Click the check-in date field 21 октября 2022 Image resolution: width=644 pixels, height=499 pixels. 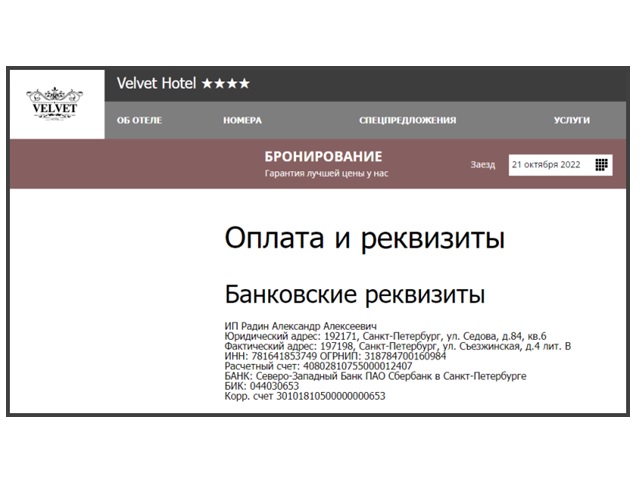point(546,165)
